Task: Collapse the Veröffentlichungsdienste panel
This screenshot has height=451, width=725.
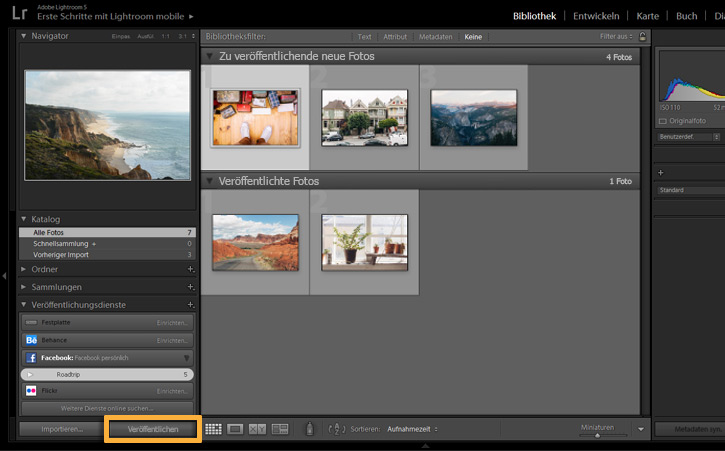Action: click(23, 305)
